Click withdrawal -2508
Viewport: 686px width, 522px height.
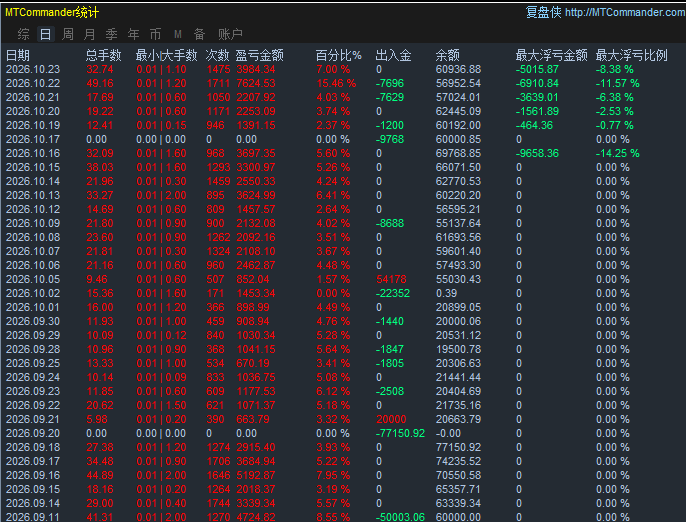click(390, 391)
